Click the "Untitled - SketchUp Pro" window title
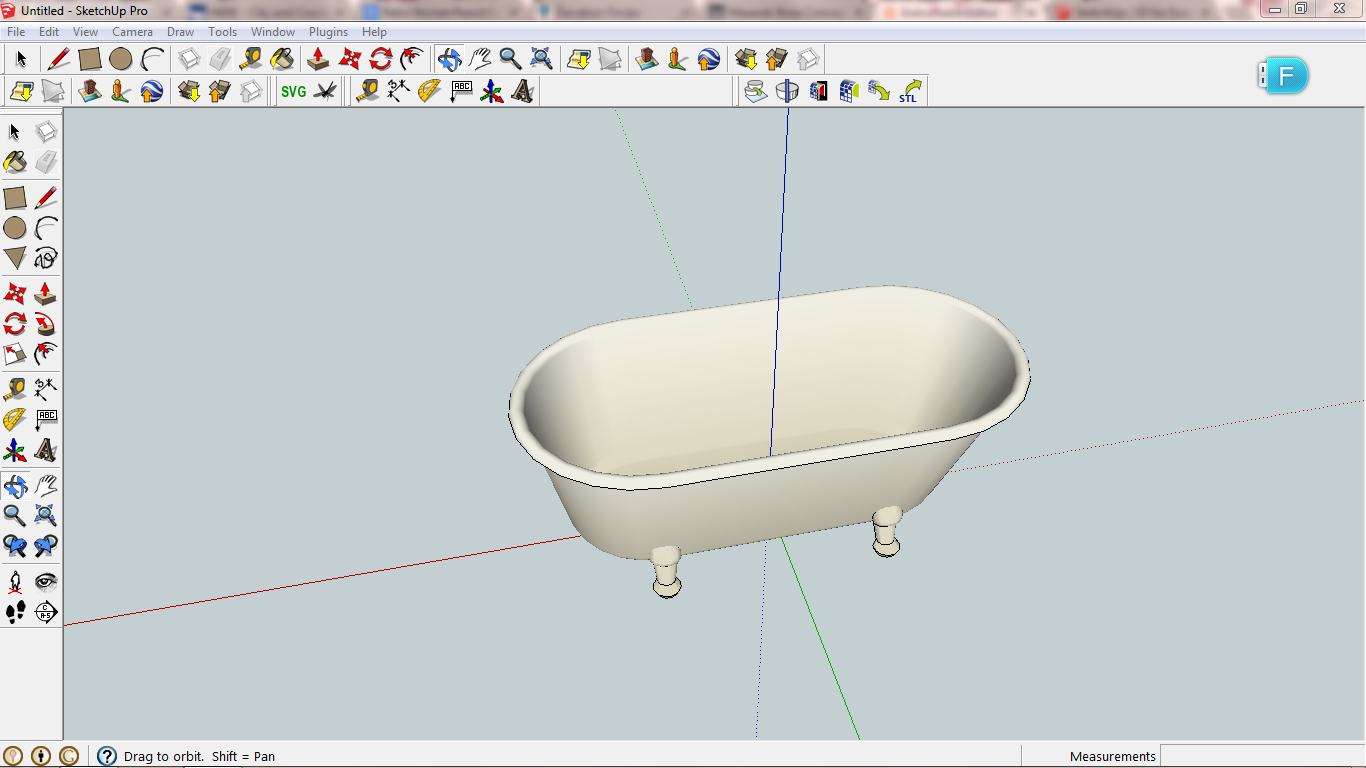Image resolution: width=1366 pixels, height=768 pixels. (84, 10)
